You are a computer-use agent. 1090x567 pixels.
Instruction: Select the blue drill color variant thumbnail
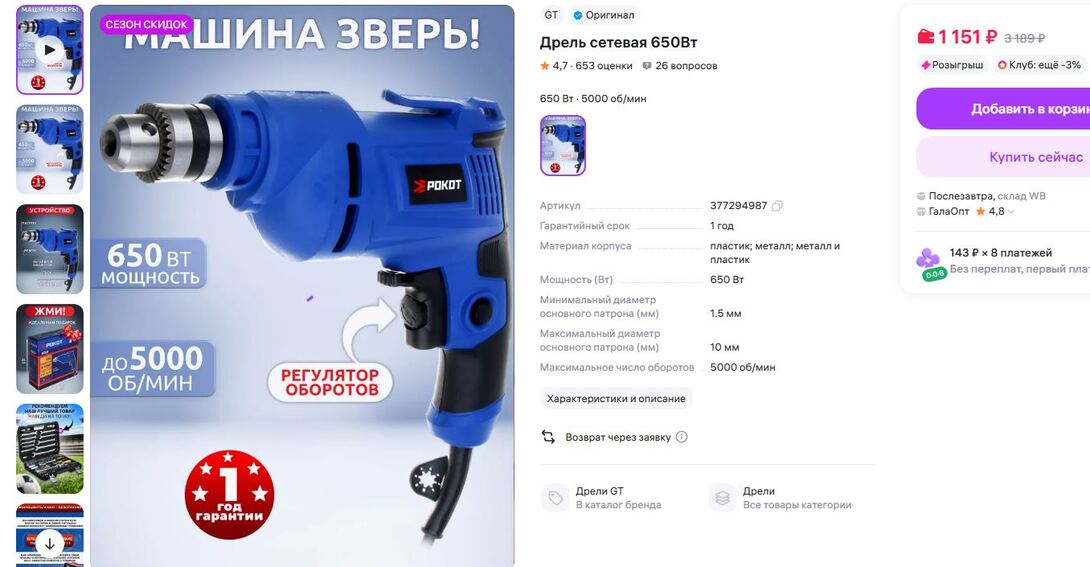(563, 145)
